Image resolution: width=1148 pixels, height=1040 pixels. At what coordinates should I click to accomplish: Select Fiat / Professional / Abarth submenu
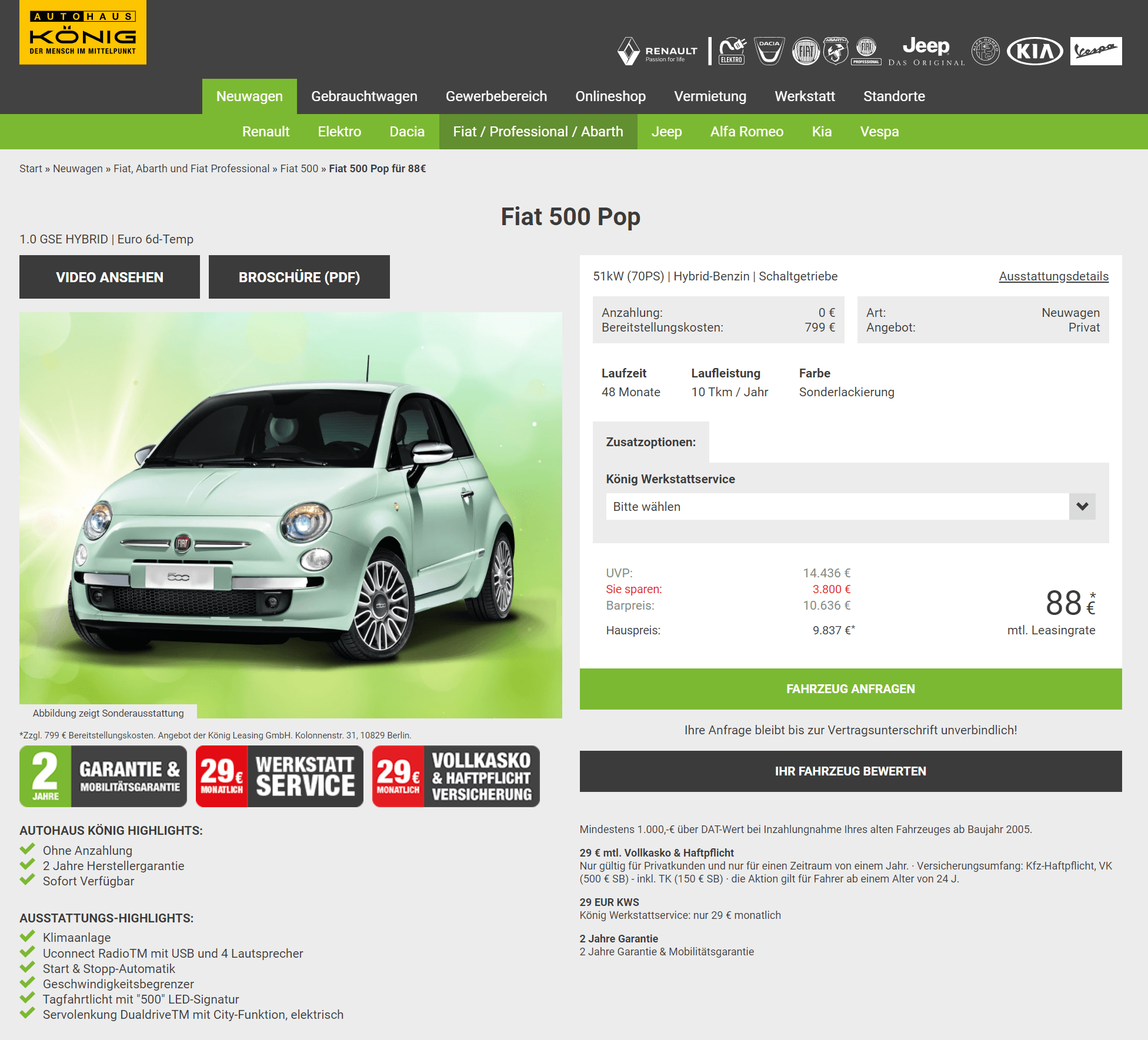coord(538,132)
